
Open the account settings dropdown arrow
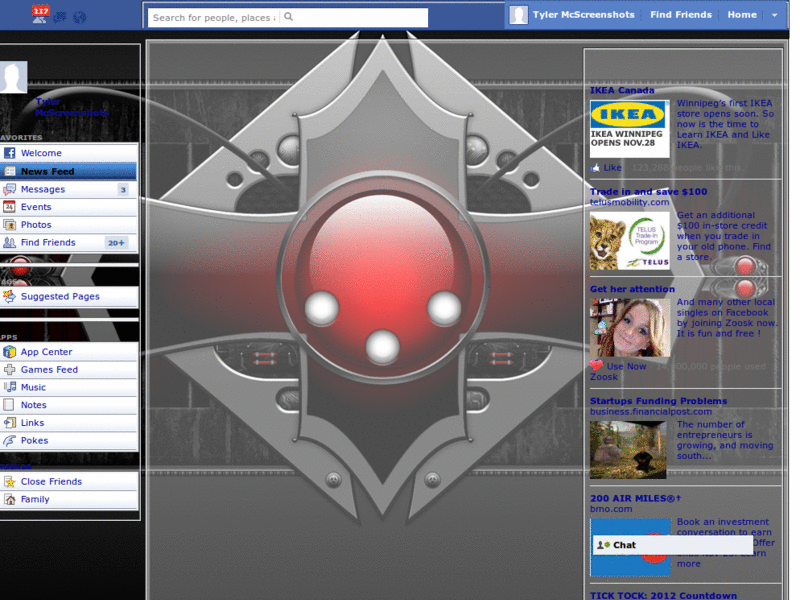[x=774, y=15]
